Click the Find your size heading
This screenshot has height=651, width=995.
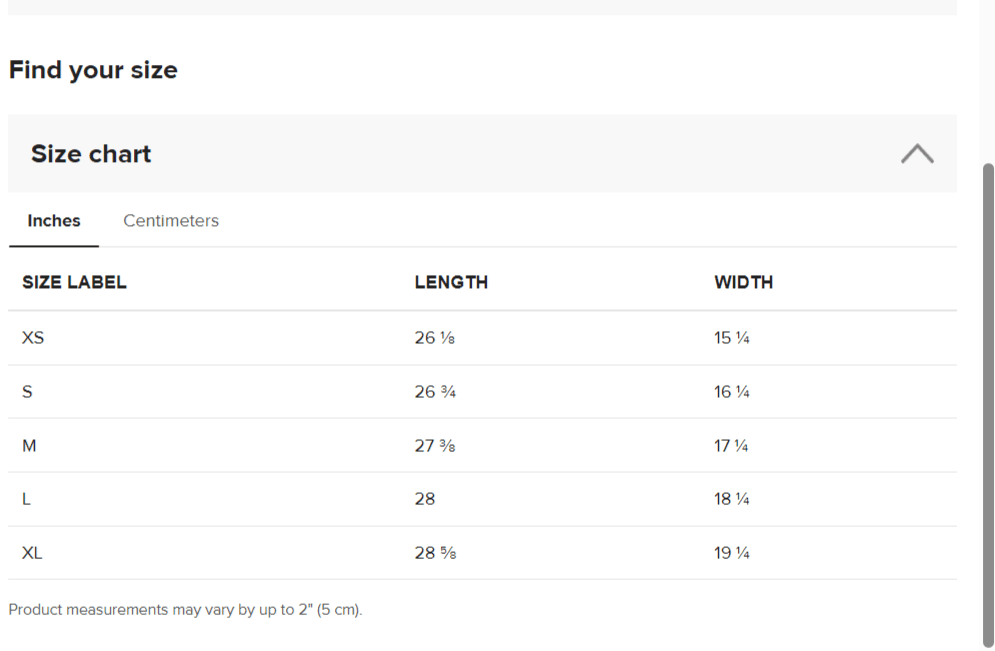[93, 70]
